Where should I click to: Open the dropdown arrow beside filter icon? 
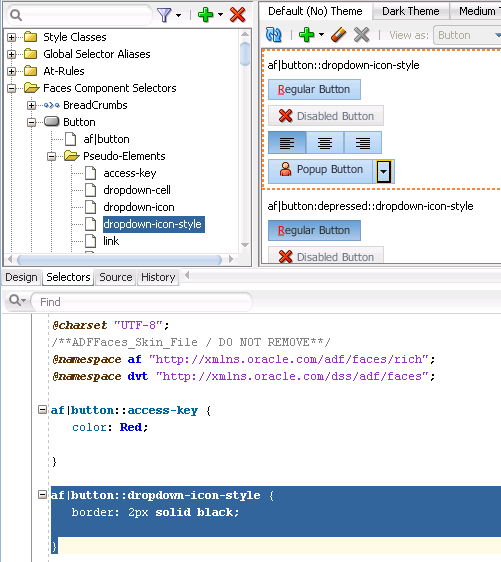point(178,15)
